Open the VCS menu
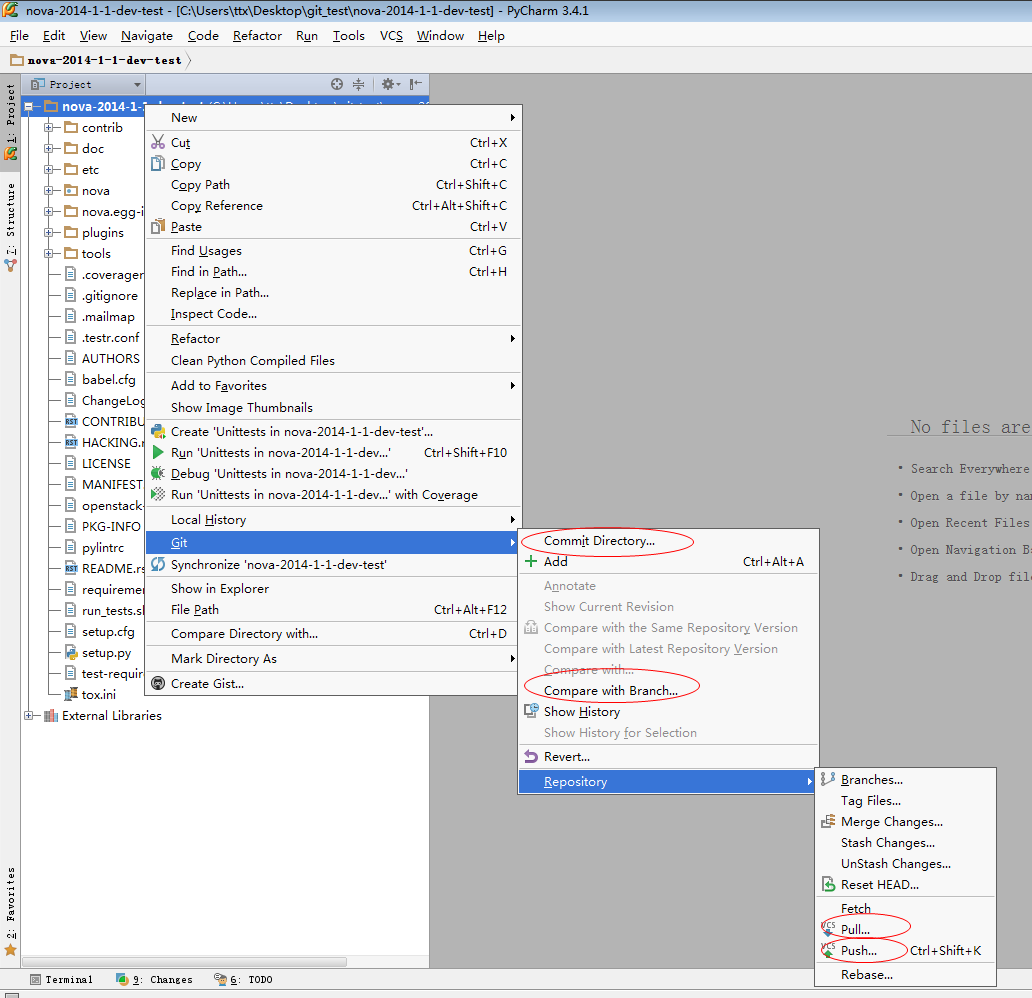Viewport: 1032px width, 998px height. (x=391, y=36)
